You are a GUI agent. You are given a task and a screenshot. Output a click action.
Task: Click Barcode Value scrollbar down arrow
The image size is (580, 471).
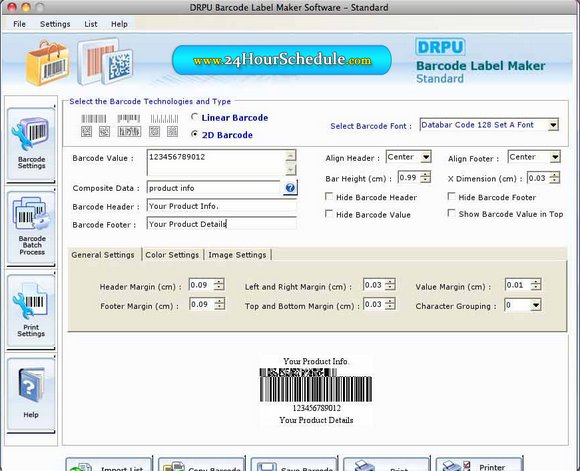pyautogui.click(x=291, y=169)
